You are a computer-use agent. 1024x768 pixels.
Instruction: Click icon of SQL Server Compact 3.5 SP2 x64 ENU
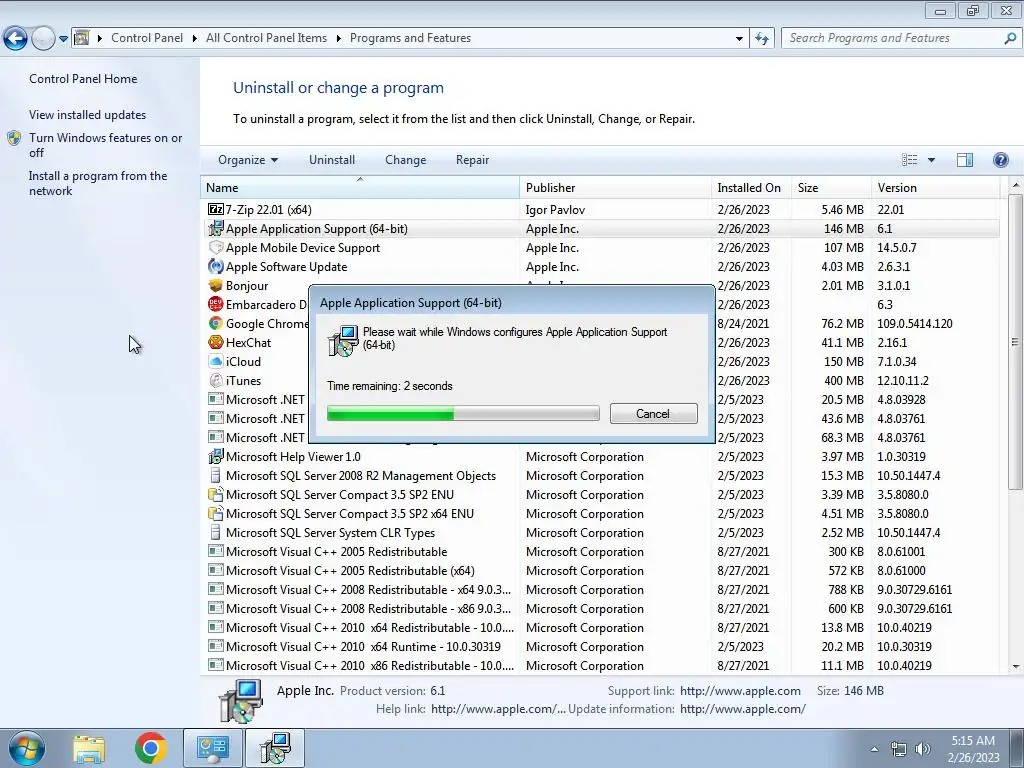point(215,513)
